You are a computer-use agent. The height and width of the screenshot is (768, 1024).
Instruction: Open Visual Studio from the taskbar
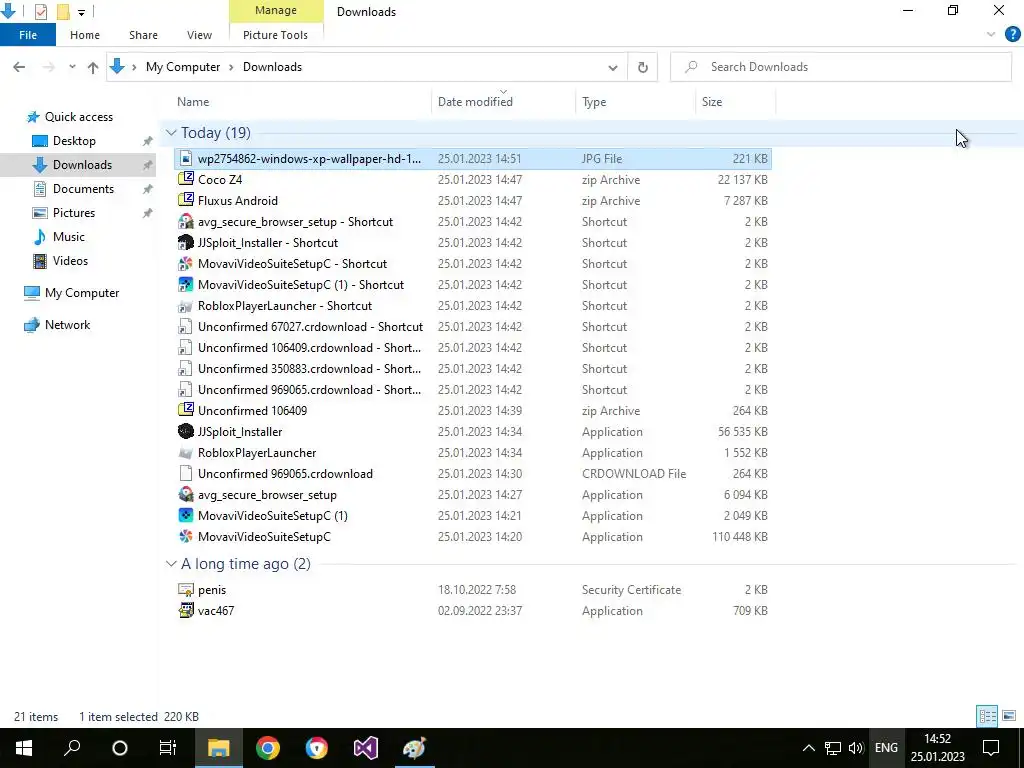(366, 748)
